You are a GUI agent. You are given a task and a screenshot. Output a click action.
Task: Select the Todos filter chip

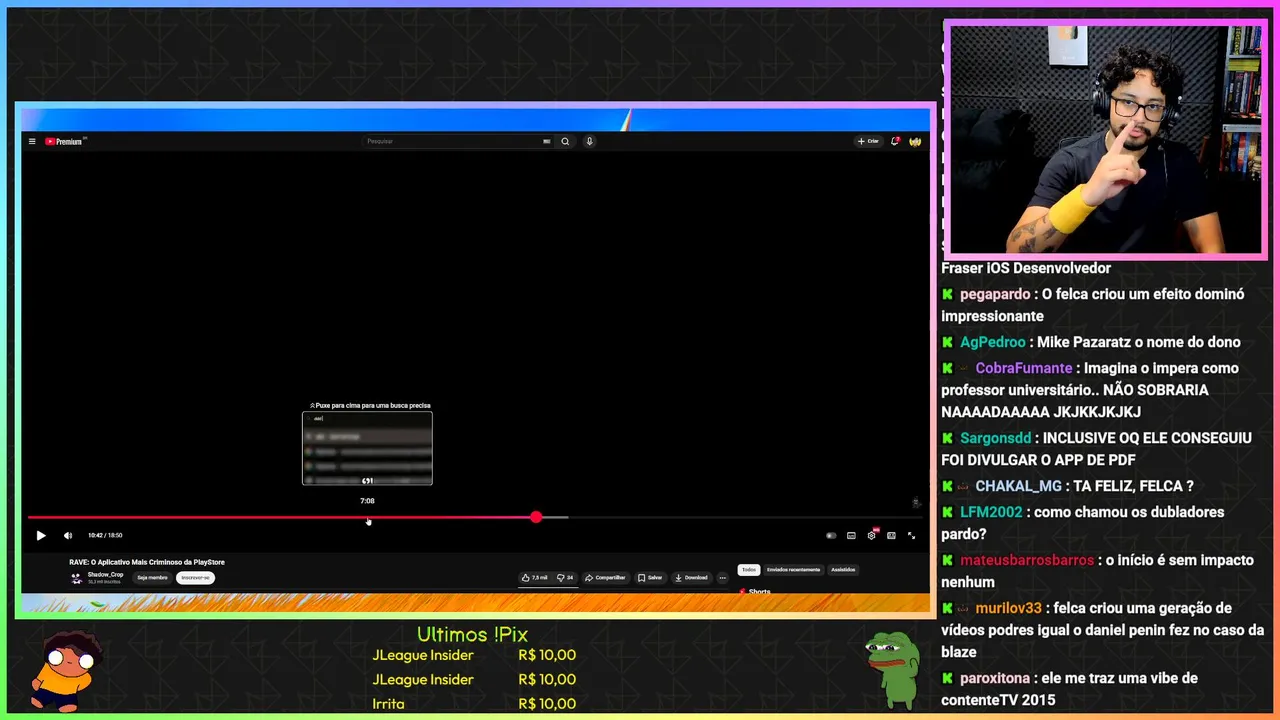[748, 570]
